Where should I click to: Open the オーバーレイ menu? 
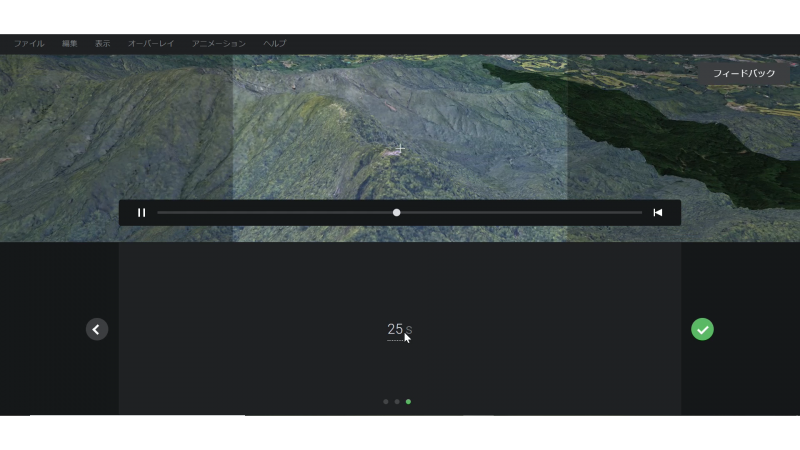[x=151, y=44]
